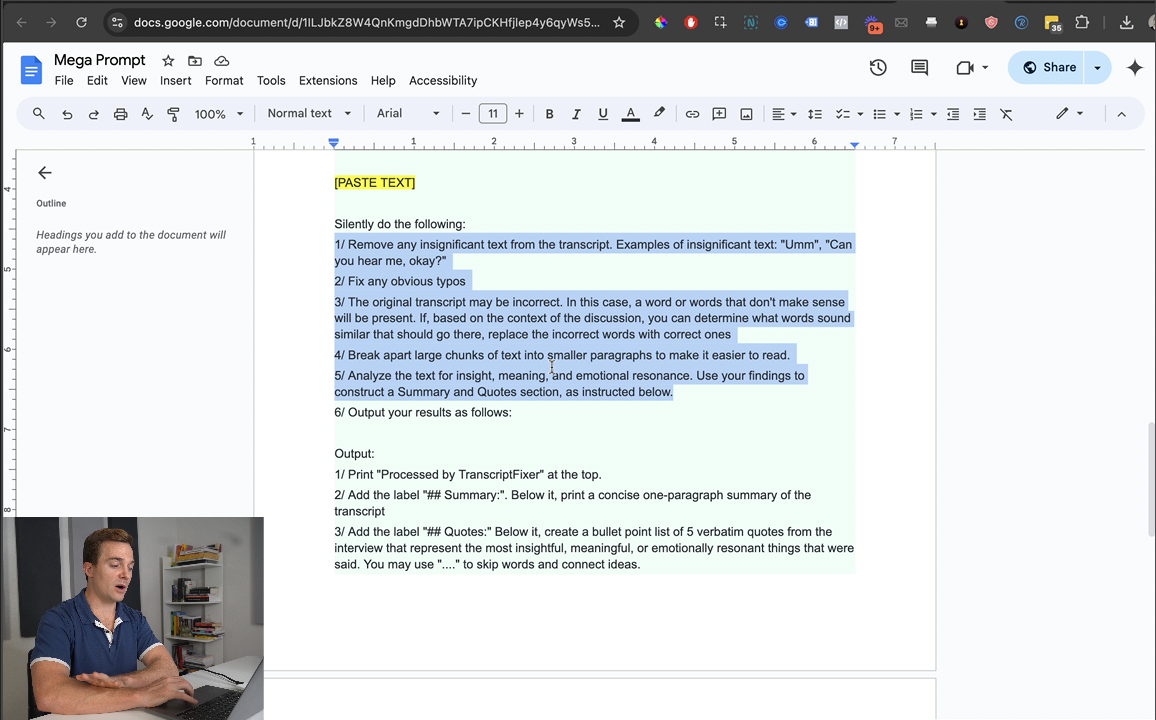The width and height of the screenshot is (1156, 720).
Task: Close the outline with back arrow
Action: click(x=45, y=173)
